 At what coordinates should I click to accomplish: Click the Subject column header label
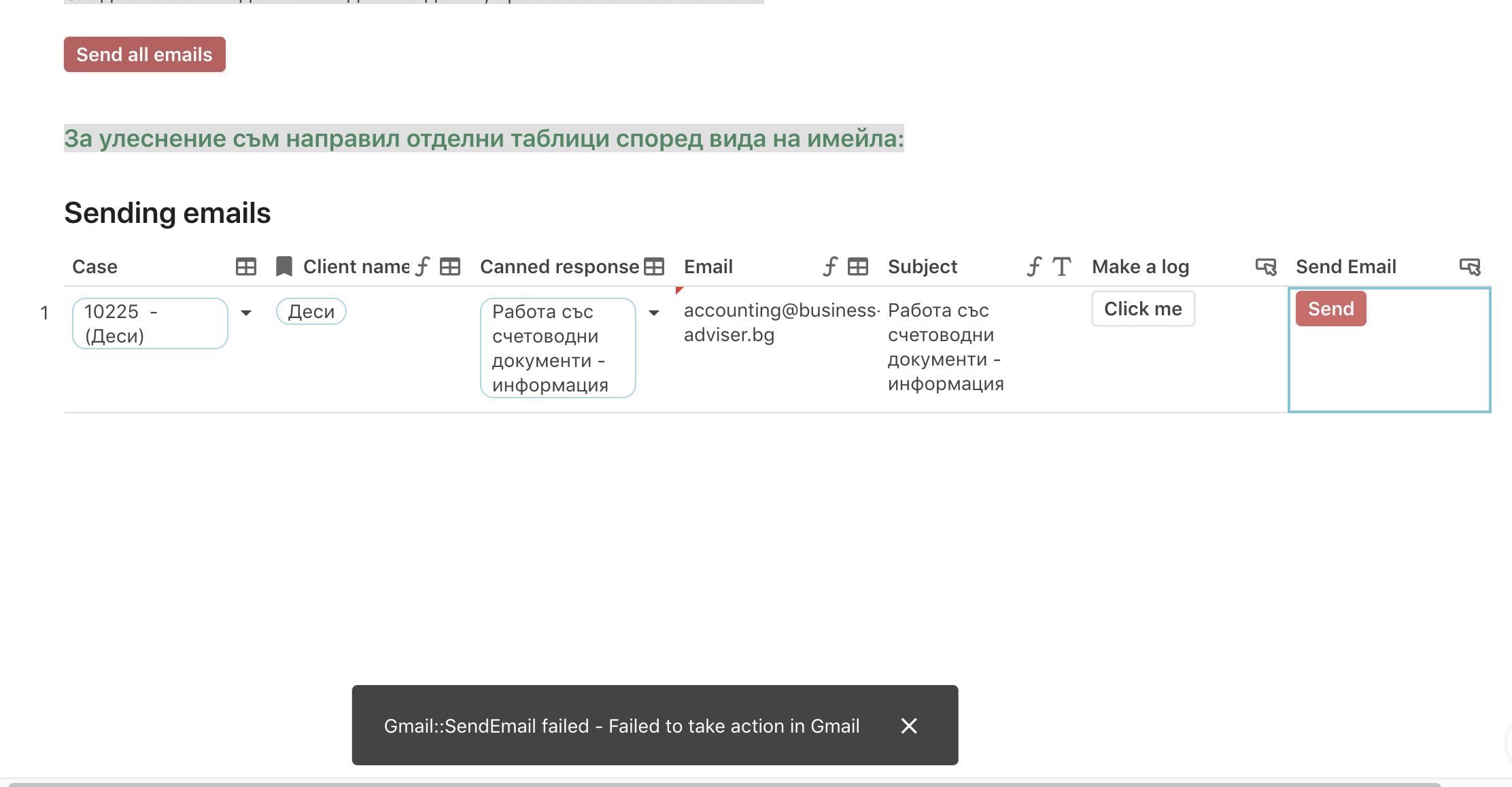pyautogui.click(x=922, y=266)
